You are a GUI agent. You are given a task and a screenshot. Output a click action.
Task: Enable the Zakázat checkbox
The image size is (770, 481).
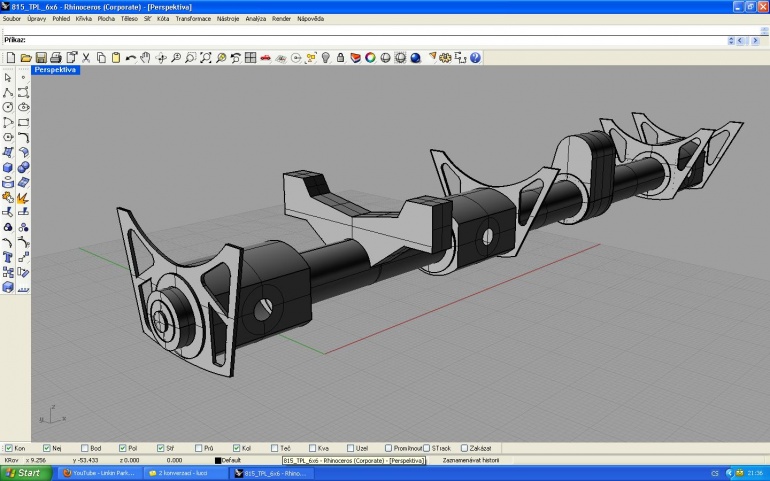click(x=464, y=448)
